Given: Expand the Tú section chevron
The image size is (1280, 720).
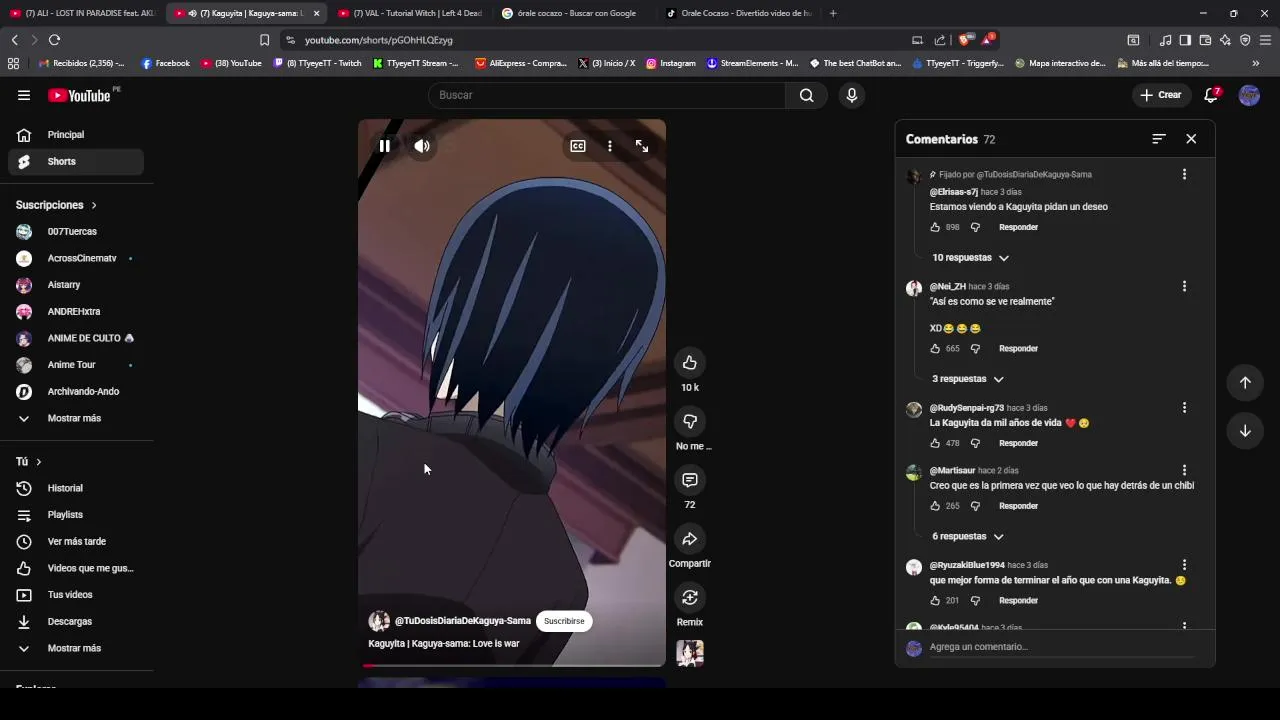Looking at the screenshot, I should tap(39, 462).
